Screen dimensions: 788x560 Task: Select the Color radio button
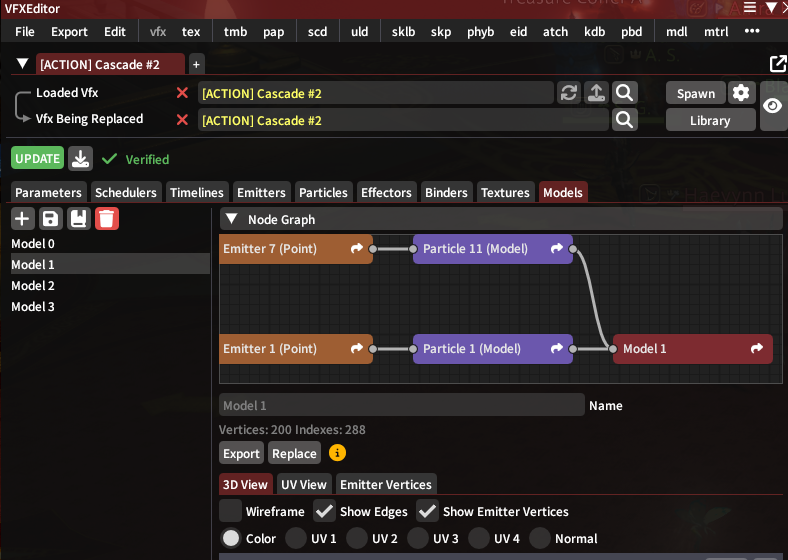pyautogui.click(x=231, y=538)
